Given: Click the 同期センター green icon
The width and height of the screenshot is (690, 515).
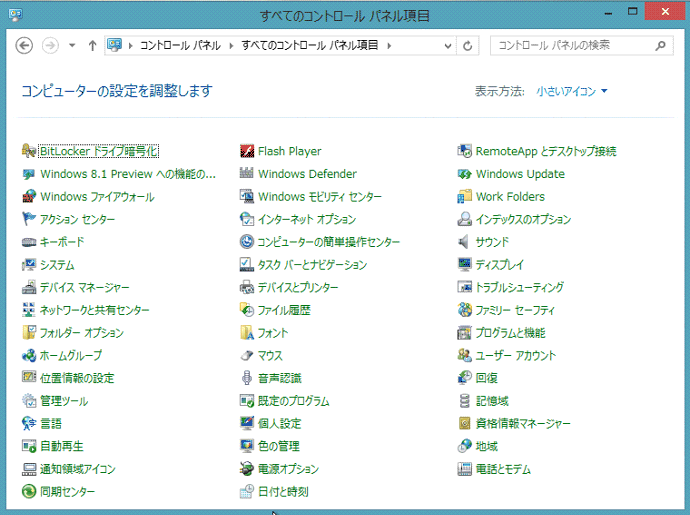Looking at the screenshot, I should 29,491.
